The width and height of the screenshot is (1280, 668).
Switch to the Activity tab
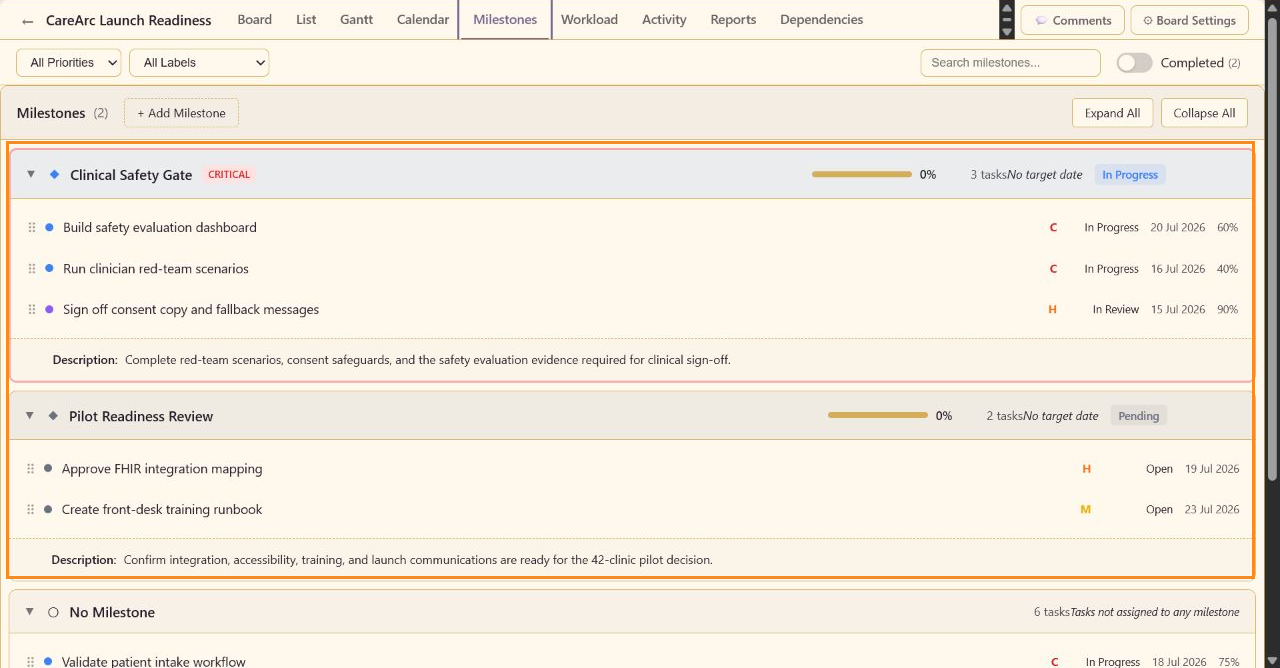pos(664,20)
